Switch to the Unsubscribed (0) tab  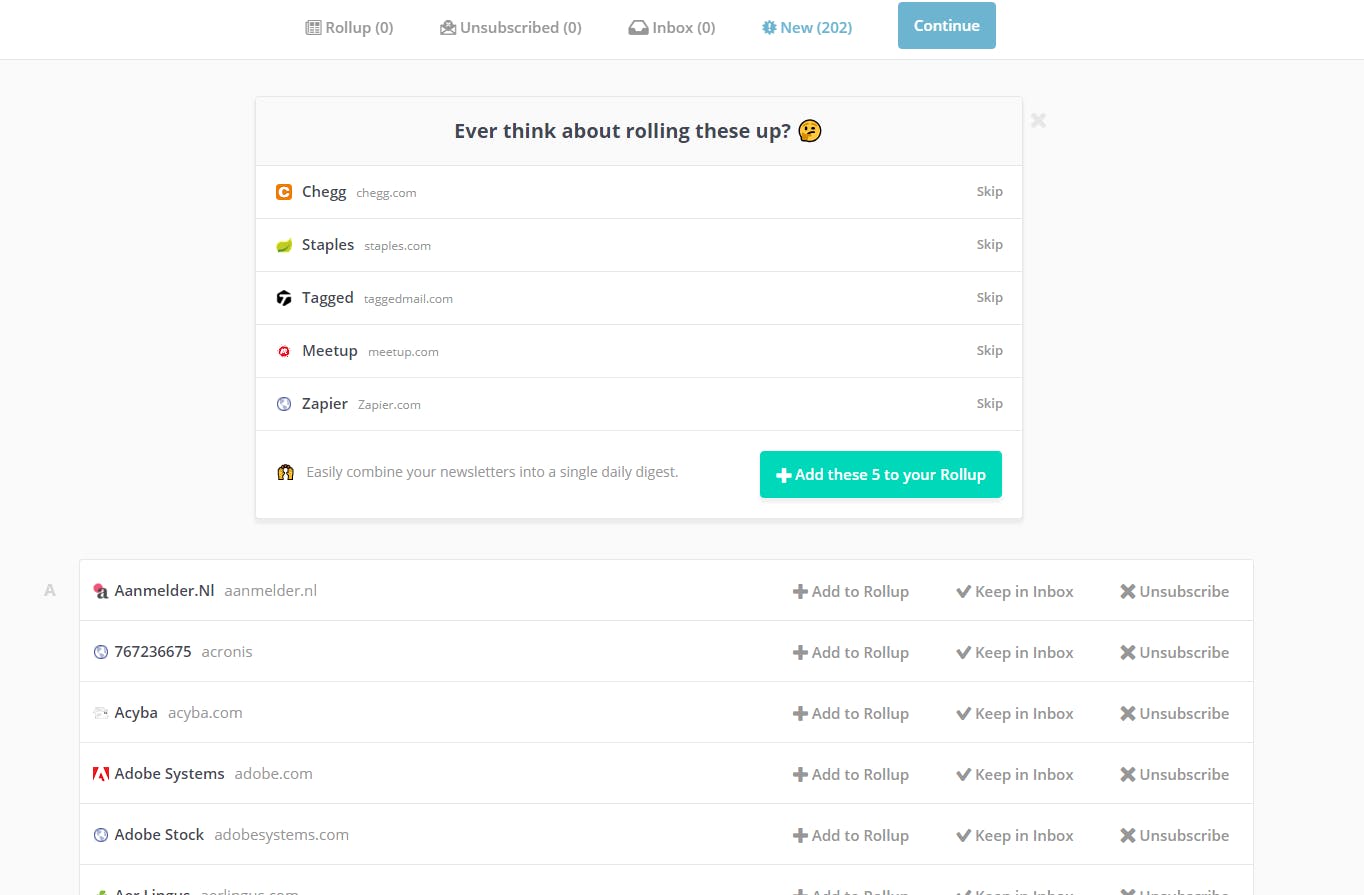[511, 28]
